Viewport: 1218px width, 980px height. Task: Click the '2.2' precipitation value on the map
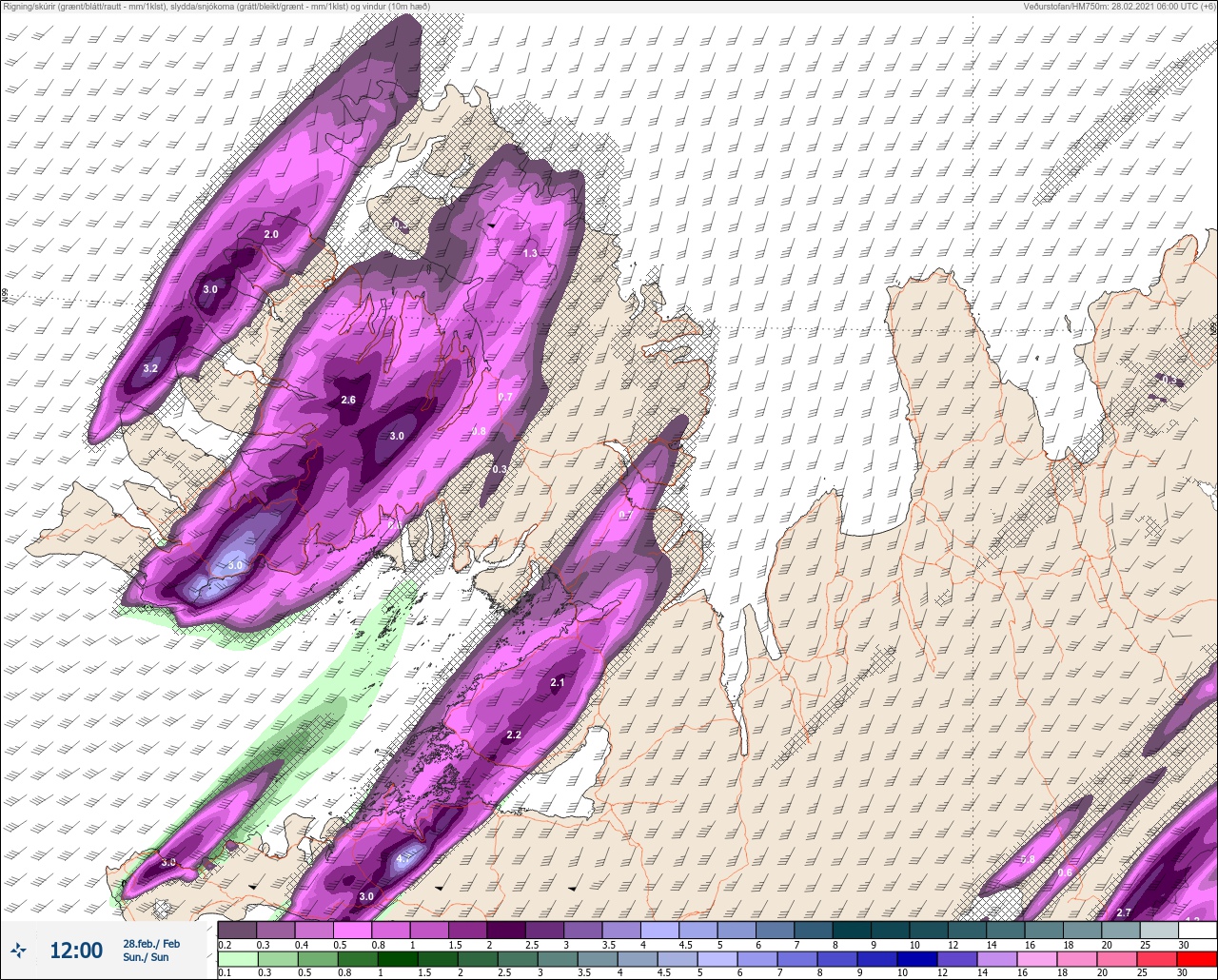(514, 735)
